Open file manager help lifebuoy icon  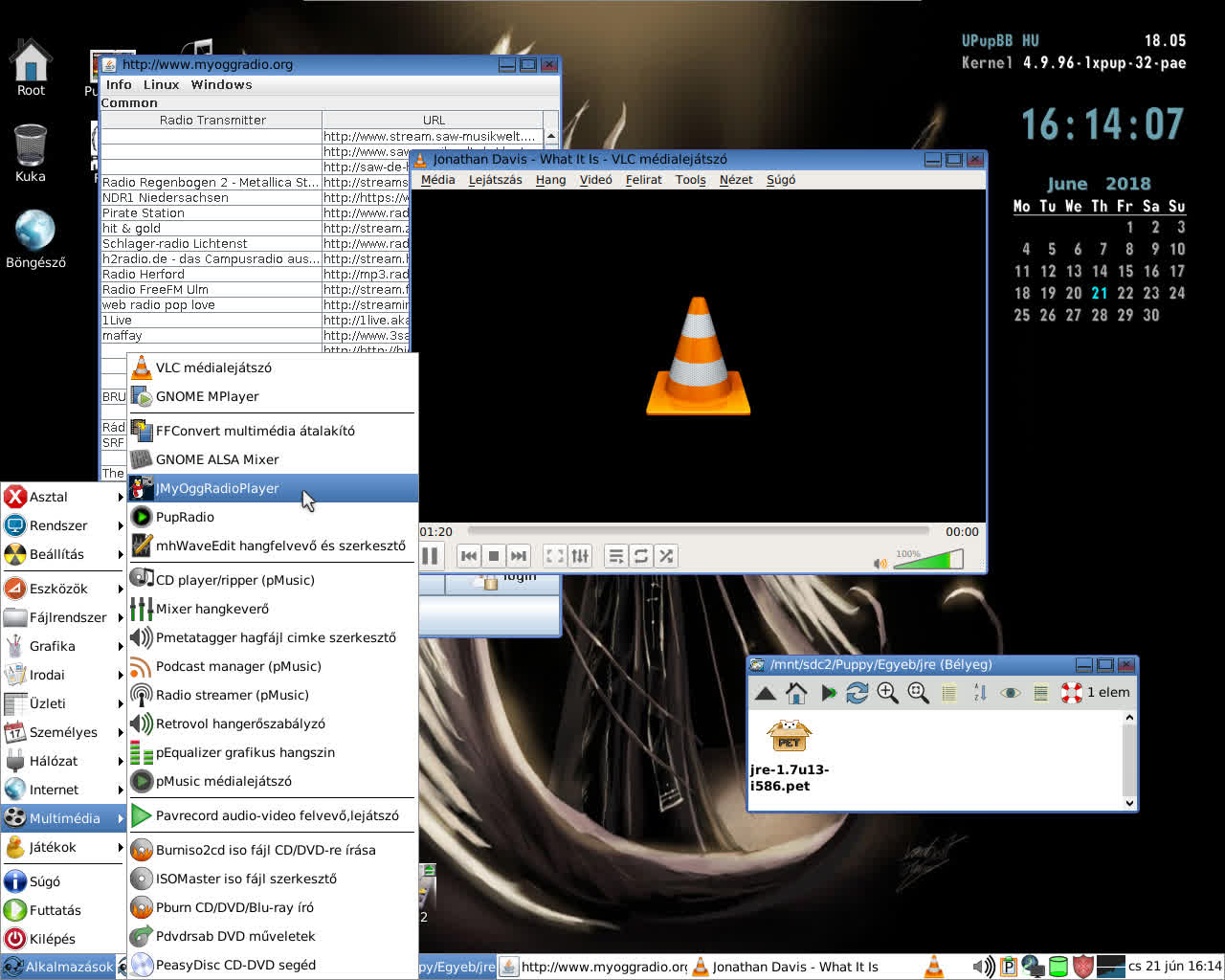1072,693
